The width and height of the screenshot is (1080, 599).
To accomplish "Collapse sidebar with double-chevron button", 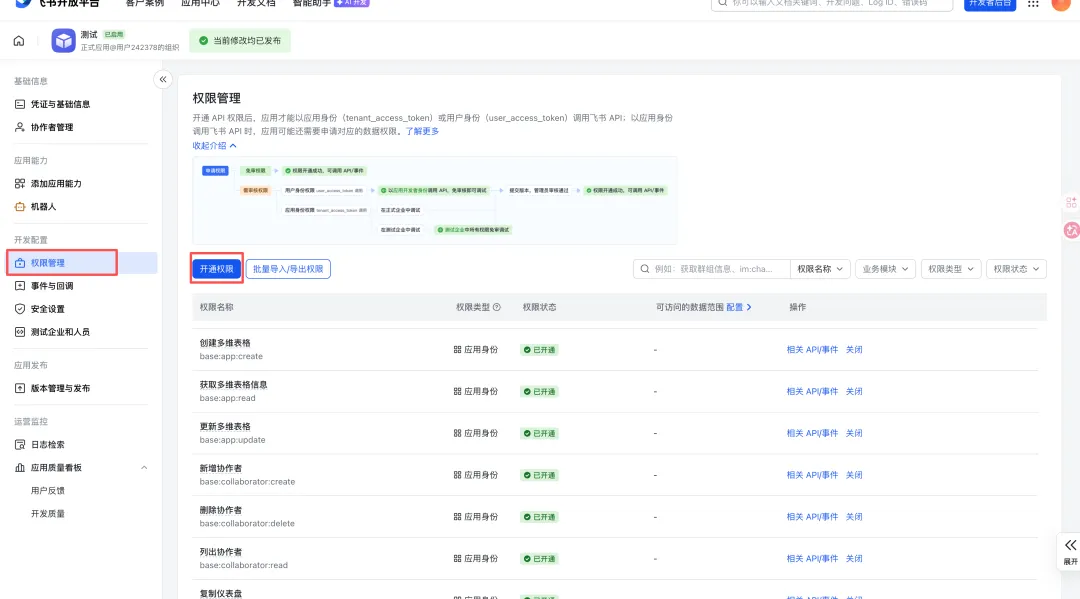I will [x=163, y=79].
